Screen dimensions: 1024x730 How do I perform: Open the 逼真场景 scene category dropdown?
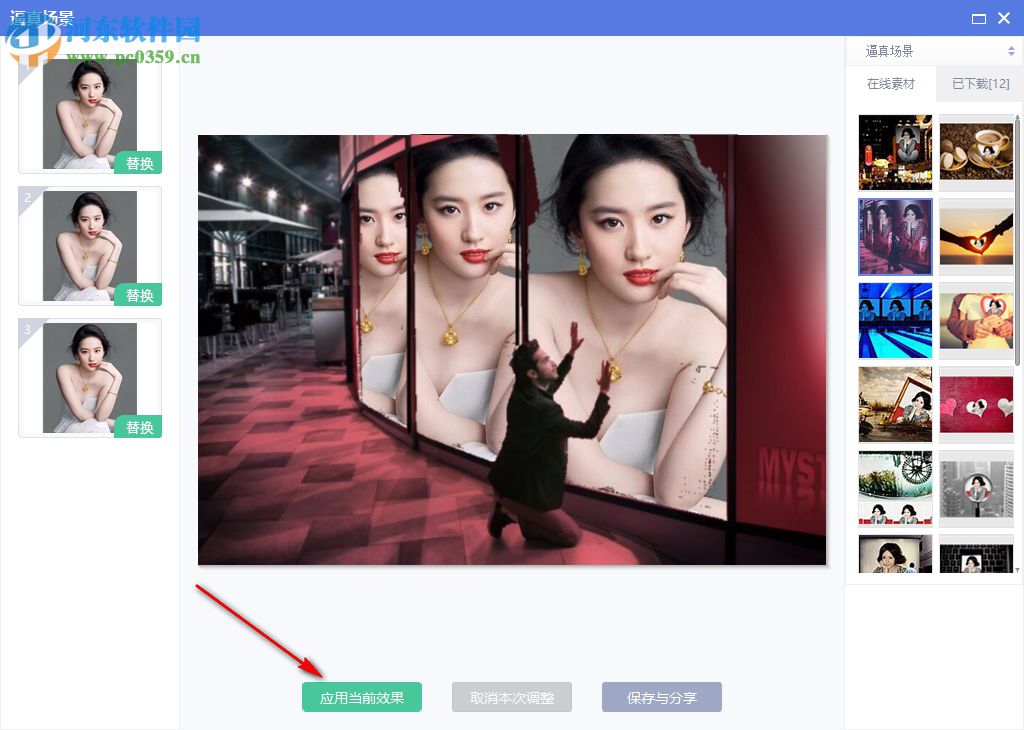pyautogui.click(x=934, y=49)
